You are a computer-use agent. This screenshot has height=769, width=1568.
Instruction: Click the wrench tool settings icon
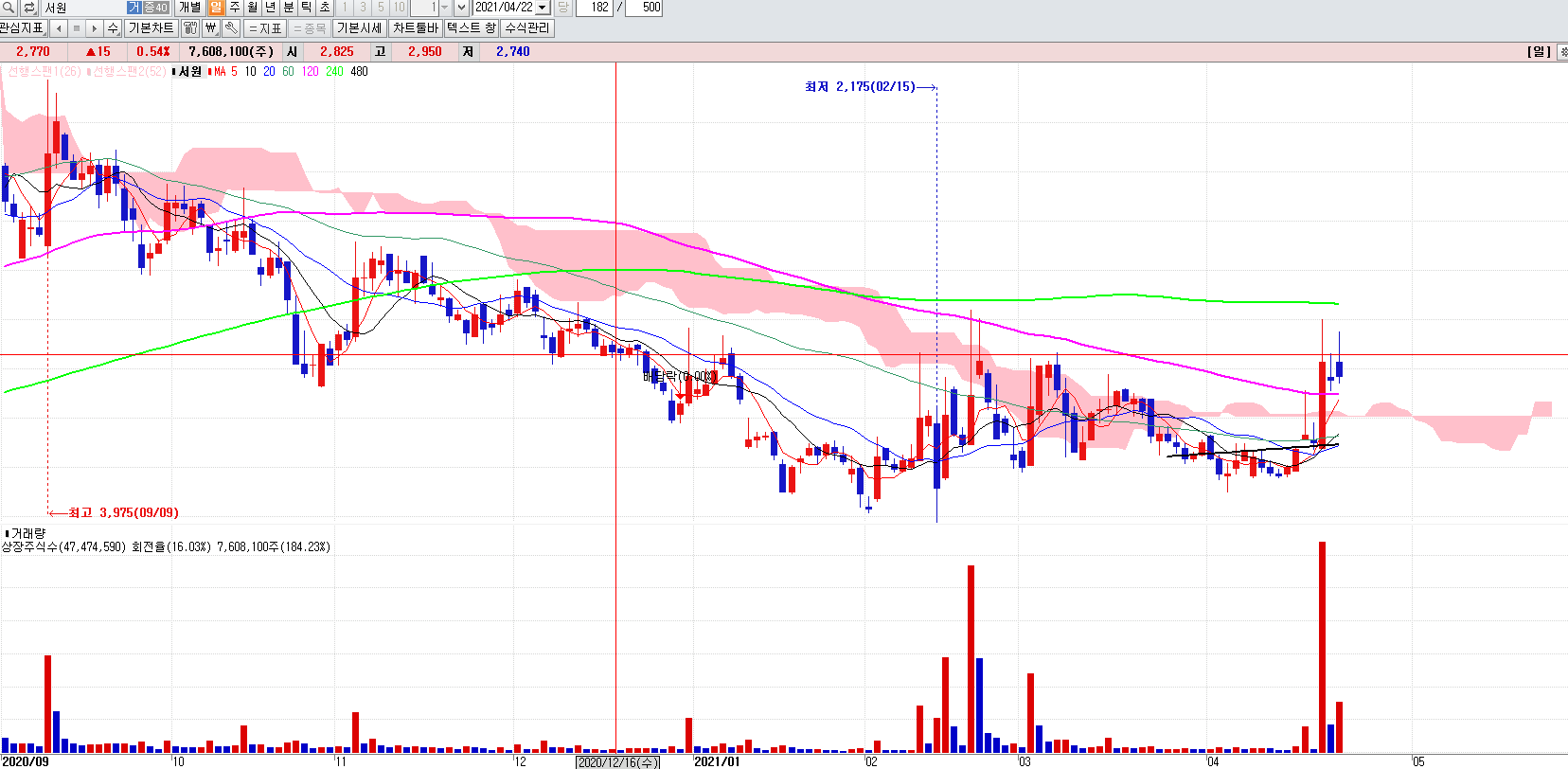(231, 28)
